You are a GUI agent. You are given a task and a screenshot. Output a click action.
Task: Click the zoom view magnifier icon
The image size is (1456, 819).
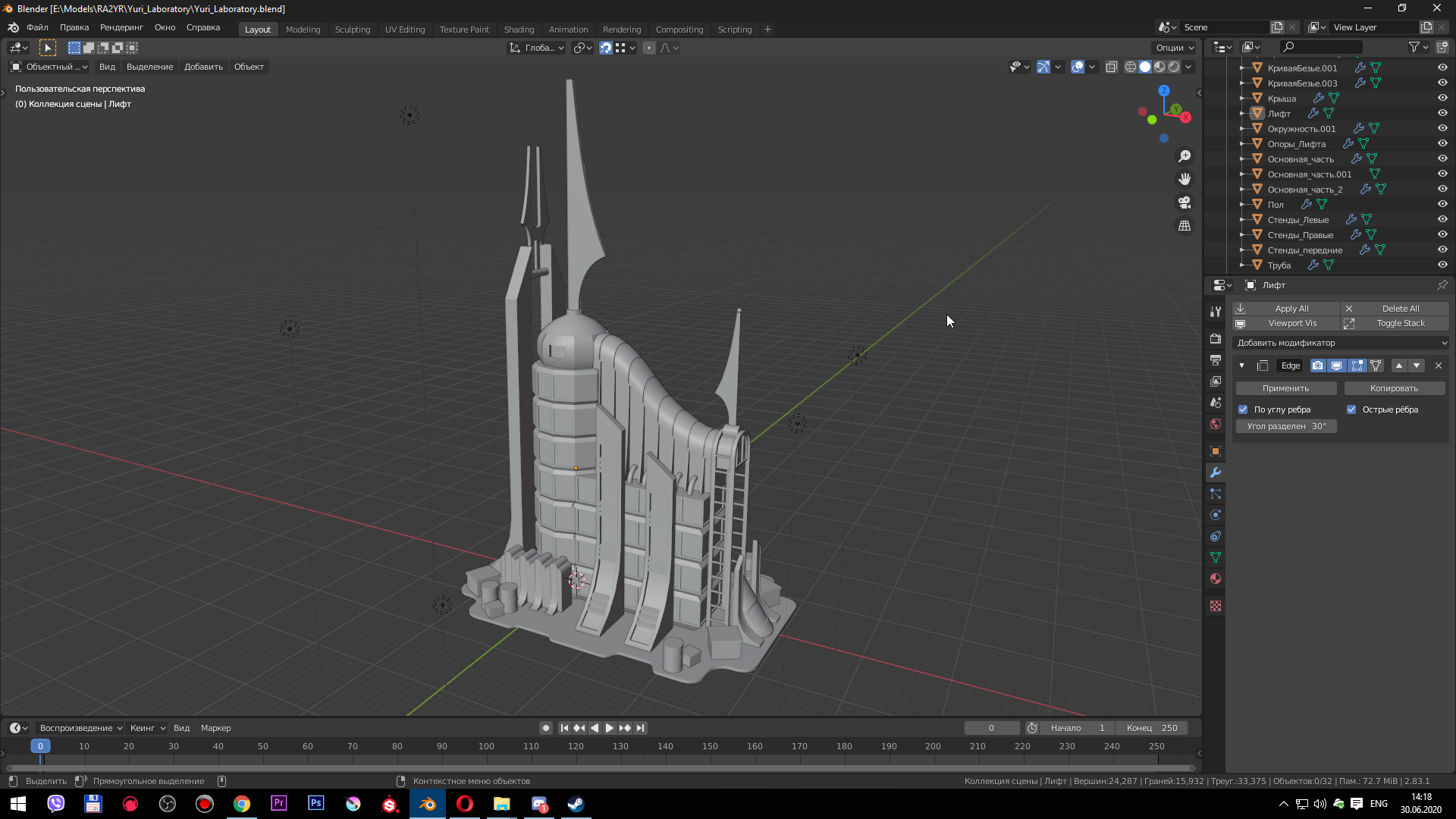point(1185,156)
